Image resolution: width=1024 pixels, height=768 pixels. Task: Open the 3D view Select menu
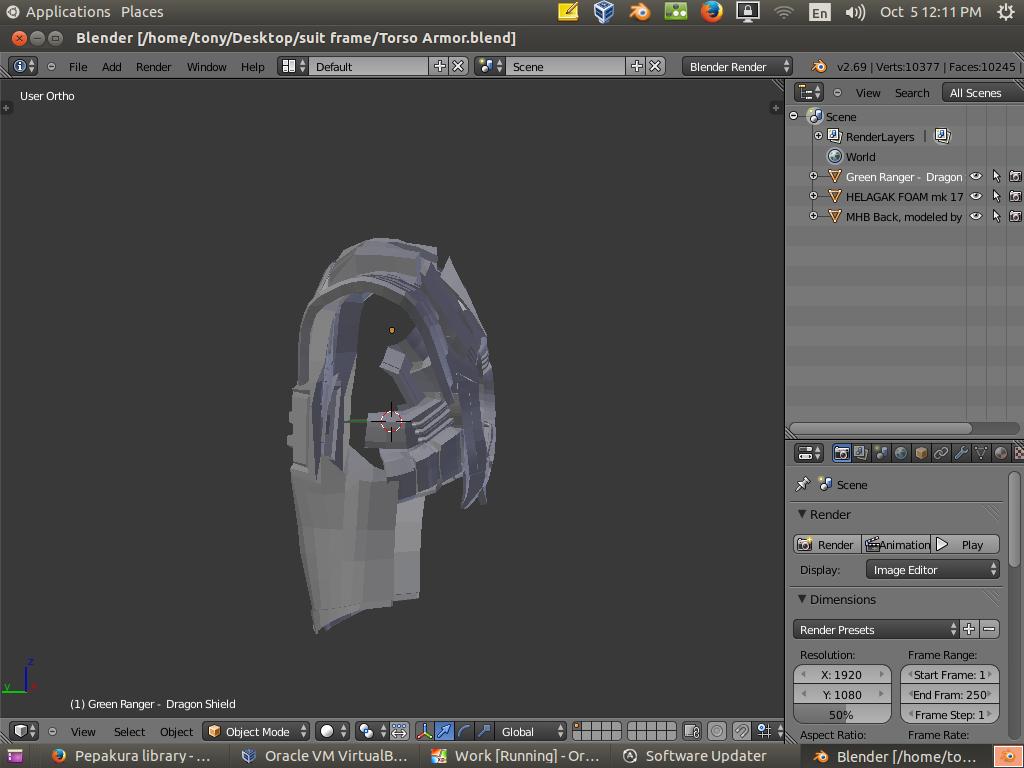click(x=129, y=732)
